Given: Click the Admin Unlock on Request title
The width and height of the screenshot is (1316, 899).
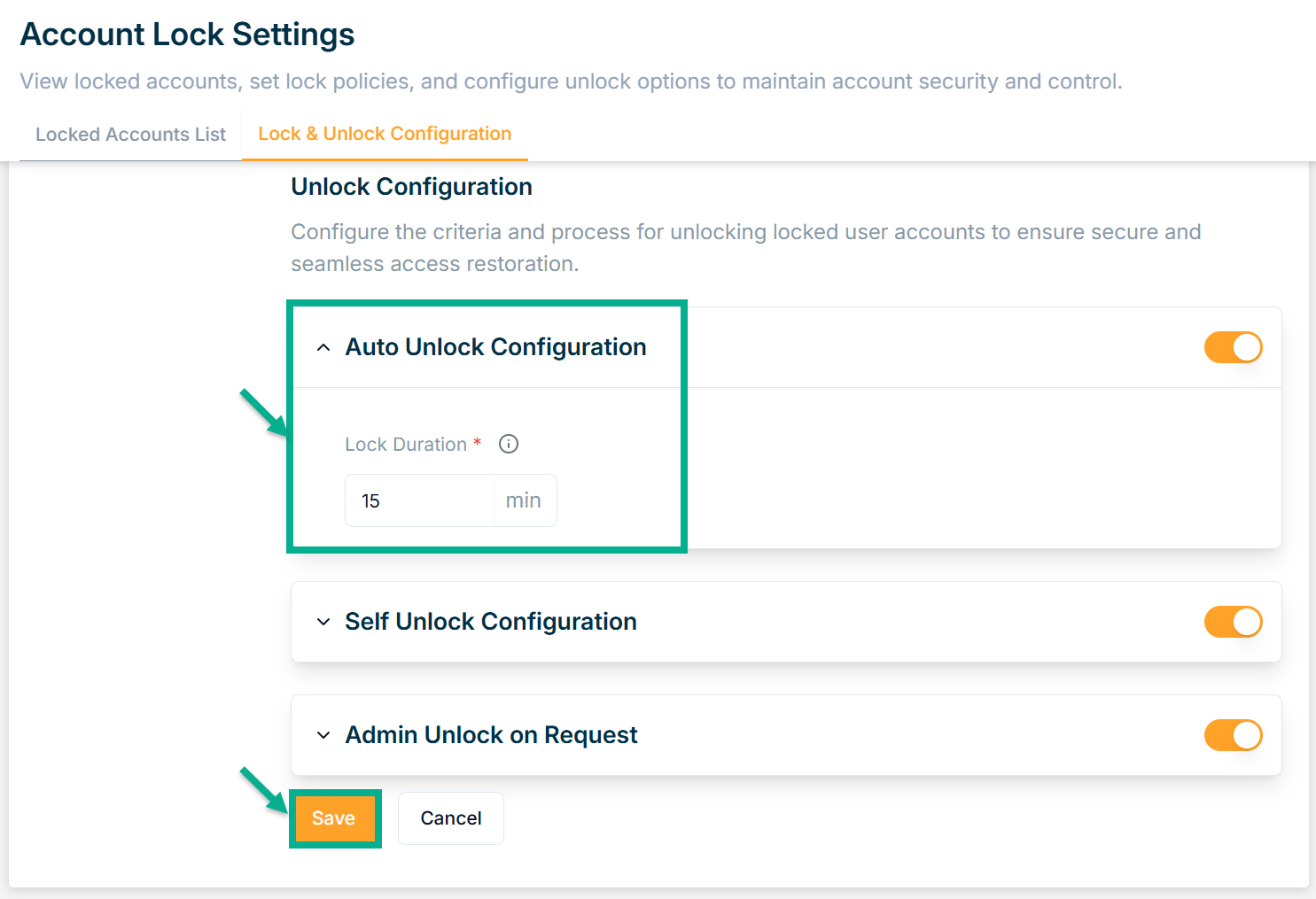Looking at the screenshot, I should (491, 735).
